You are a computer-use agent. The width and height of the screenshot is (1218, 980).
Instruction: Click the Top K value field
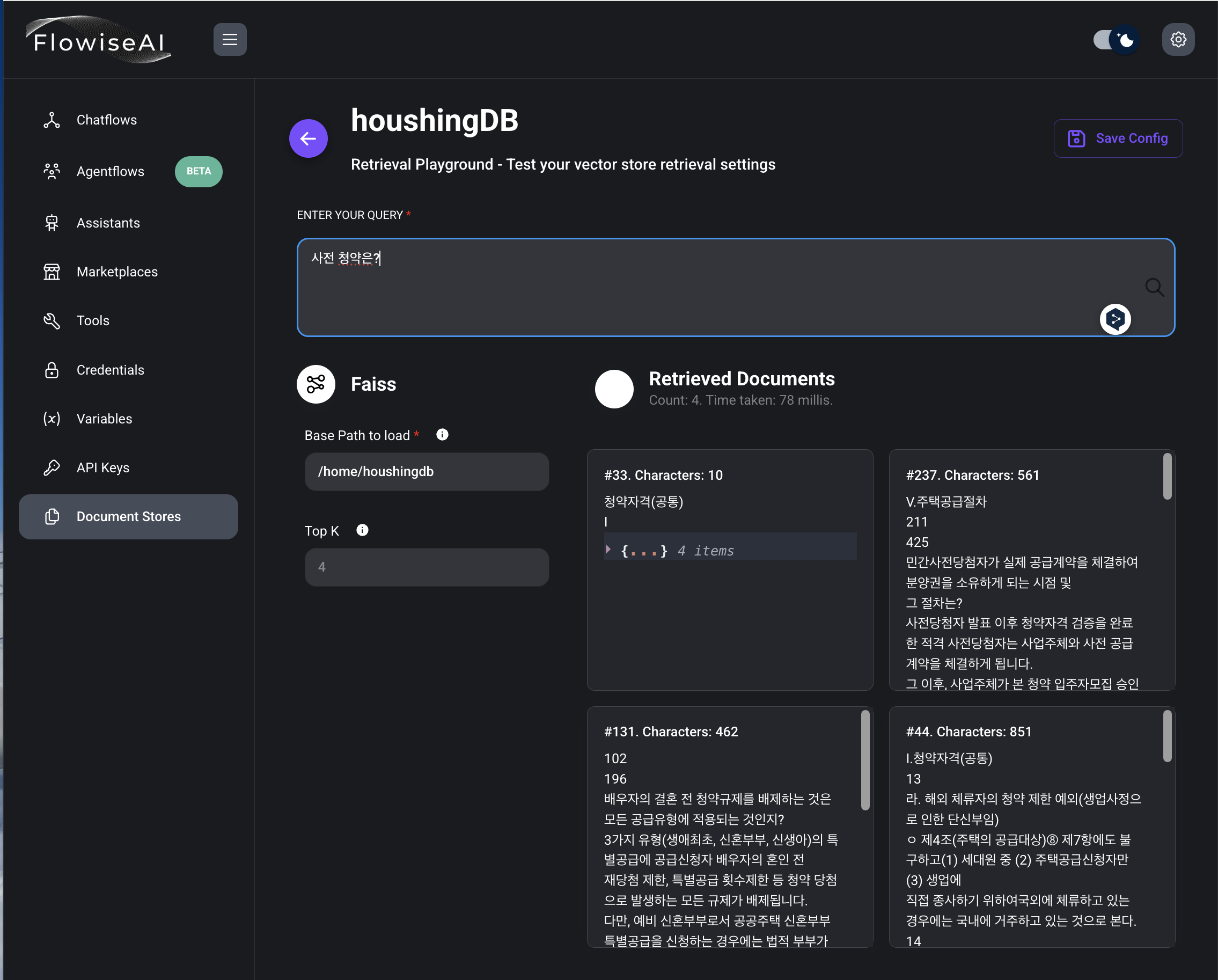pos(427,567)
